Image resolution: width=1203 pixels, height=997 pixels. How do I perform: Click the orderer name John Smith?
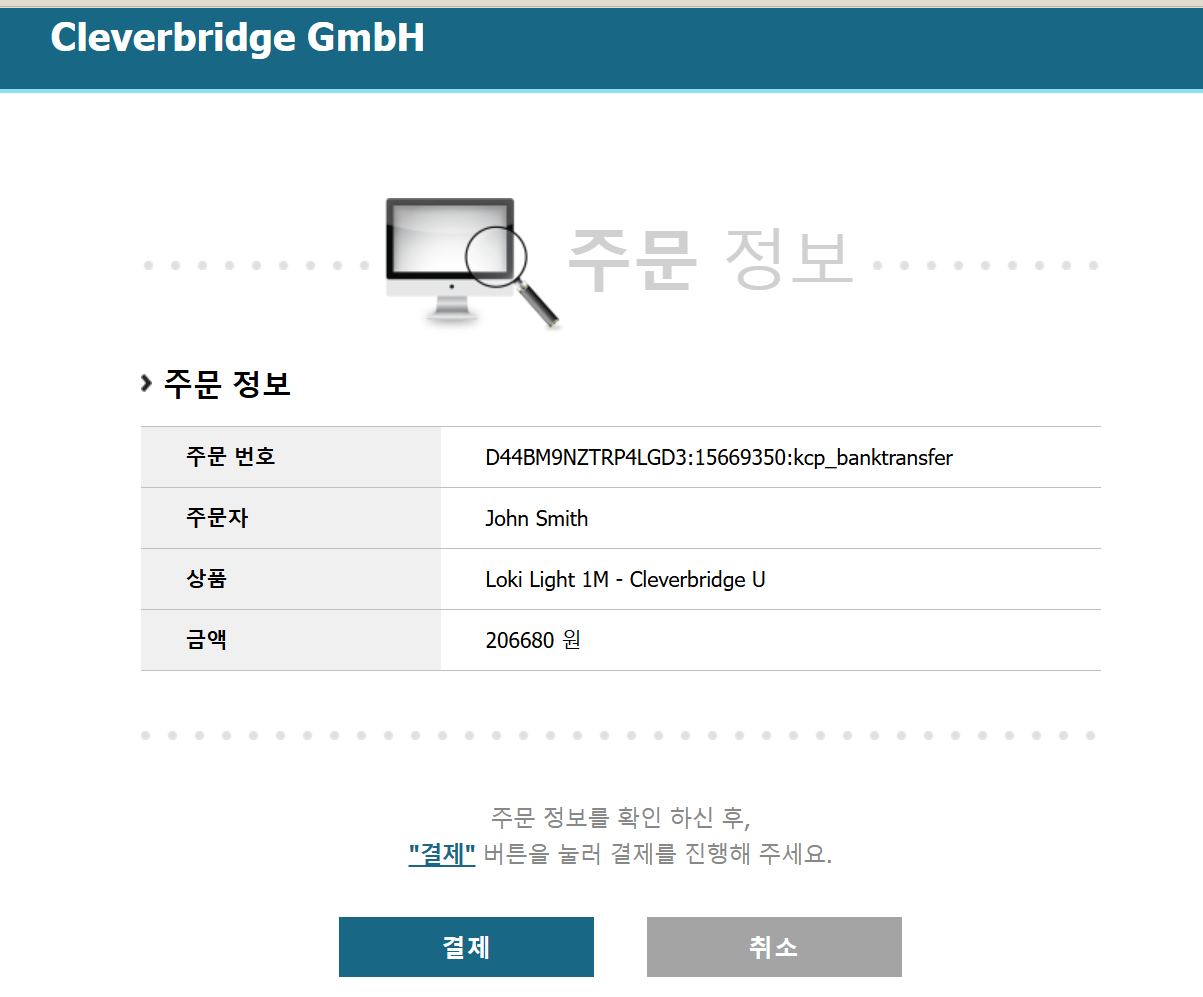(537, 519)
